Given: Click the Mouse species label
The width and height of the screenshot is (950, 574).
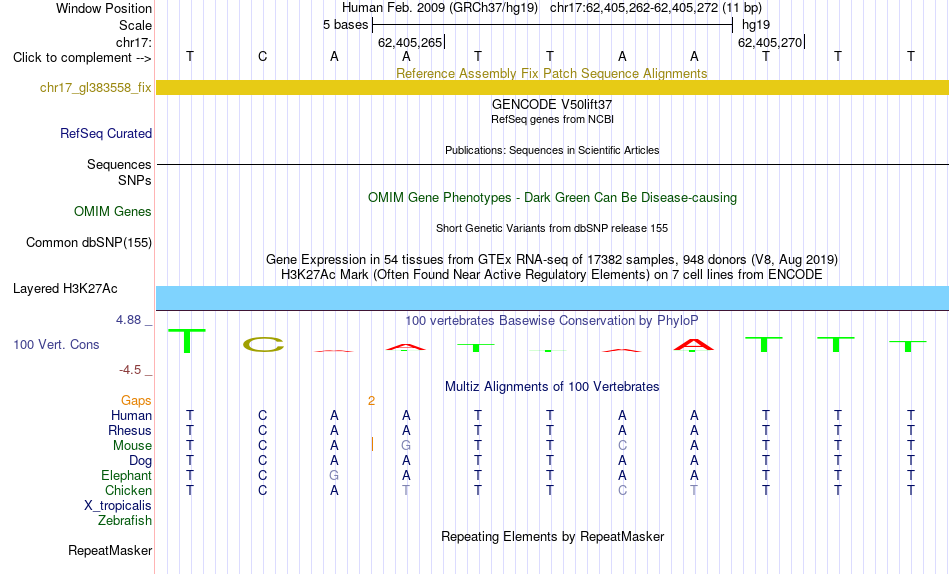Looking at the screenshot, I should (132, 446).
